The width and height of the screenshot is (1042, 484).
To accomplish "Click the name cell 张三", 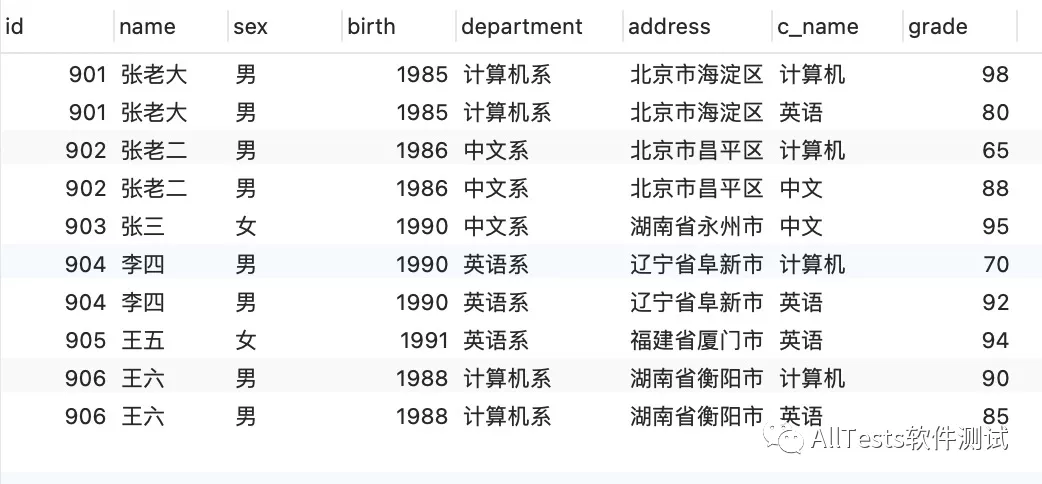I will 143,227.
